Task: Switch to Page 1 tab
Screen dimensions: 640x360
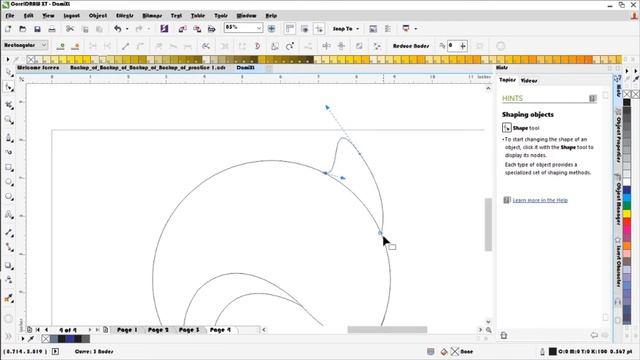Action: pyautogui.click(x=127, y=330)
